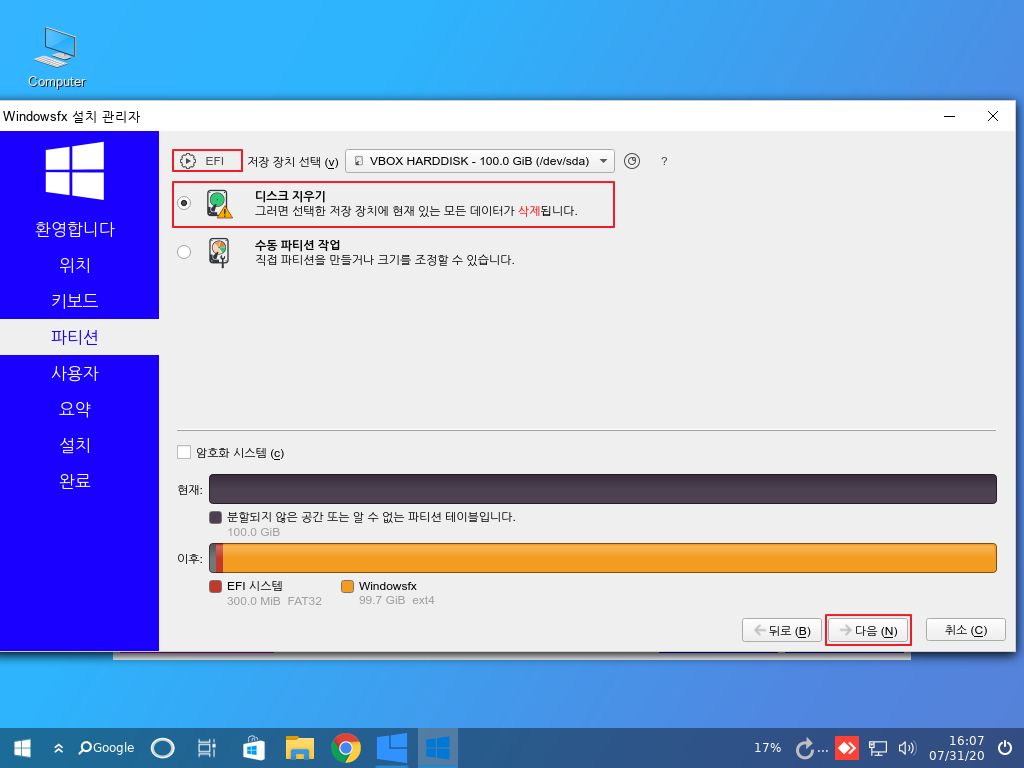
Task: Open the File Explorer folder icon
Action: pyautogui.click(x=300, y=748)
